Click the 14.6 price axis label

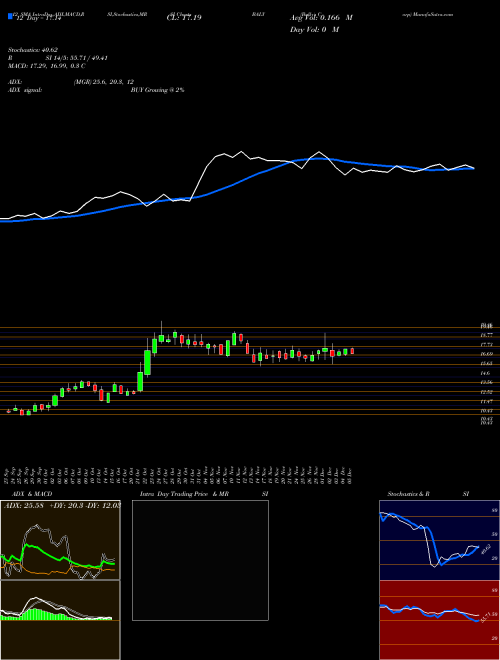[486, 373]
